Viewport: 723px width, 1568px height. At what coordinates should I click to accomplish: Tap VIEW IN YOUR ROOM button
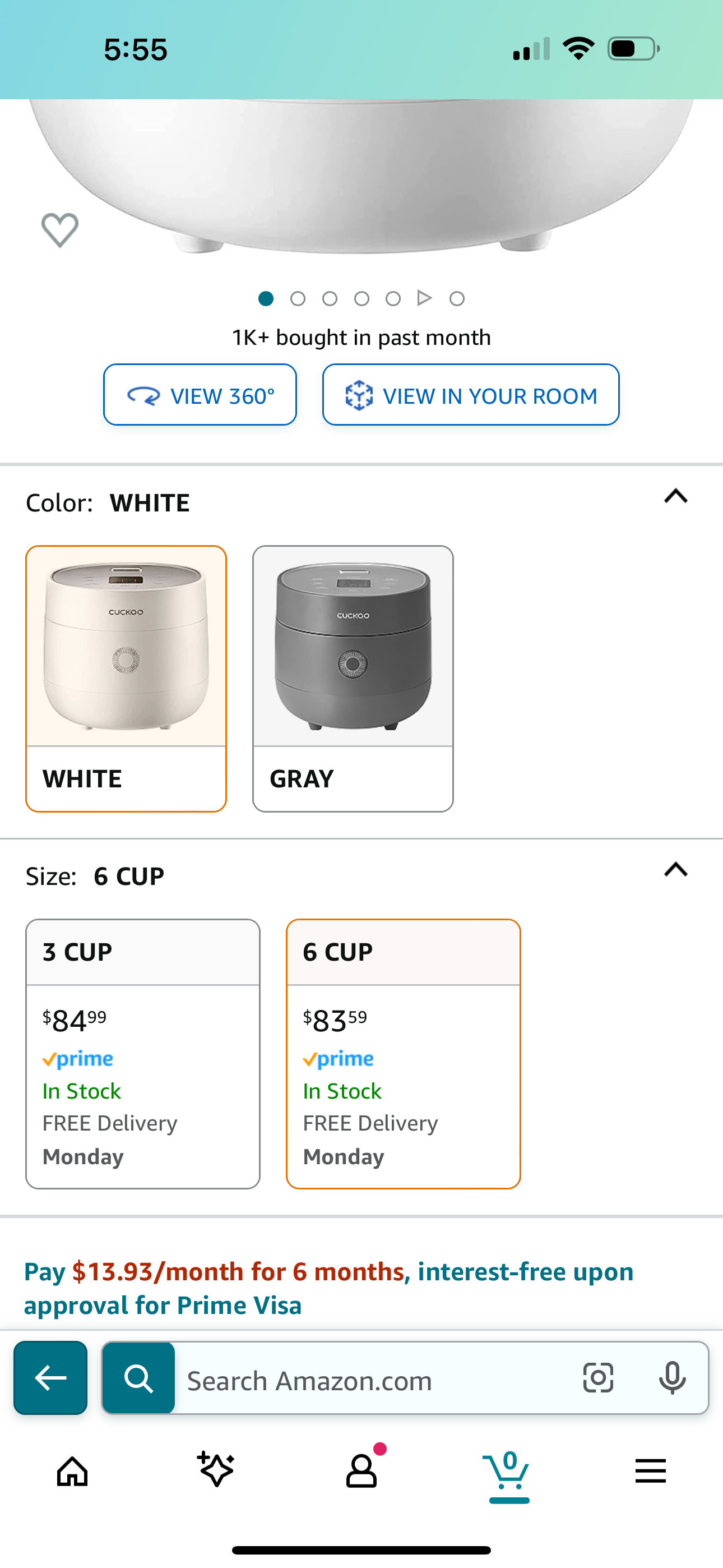pyautogui.click(x=470, y=395)
